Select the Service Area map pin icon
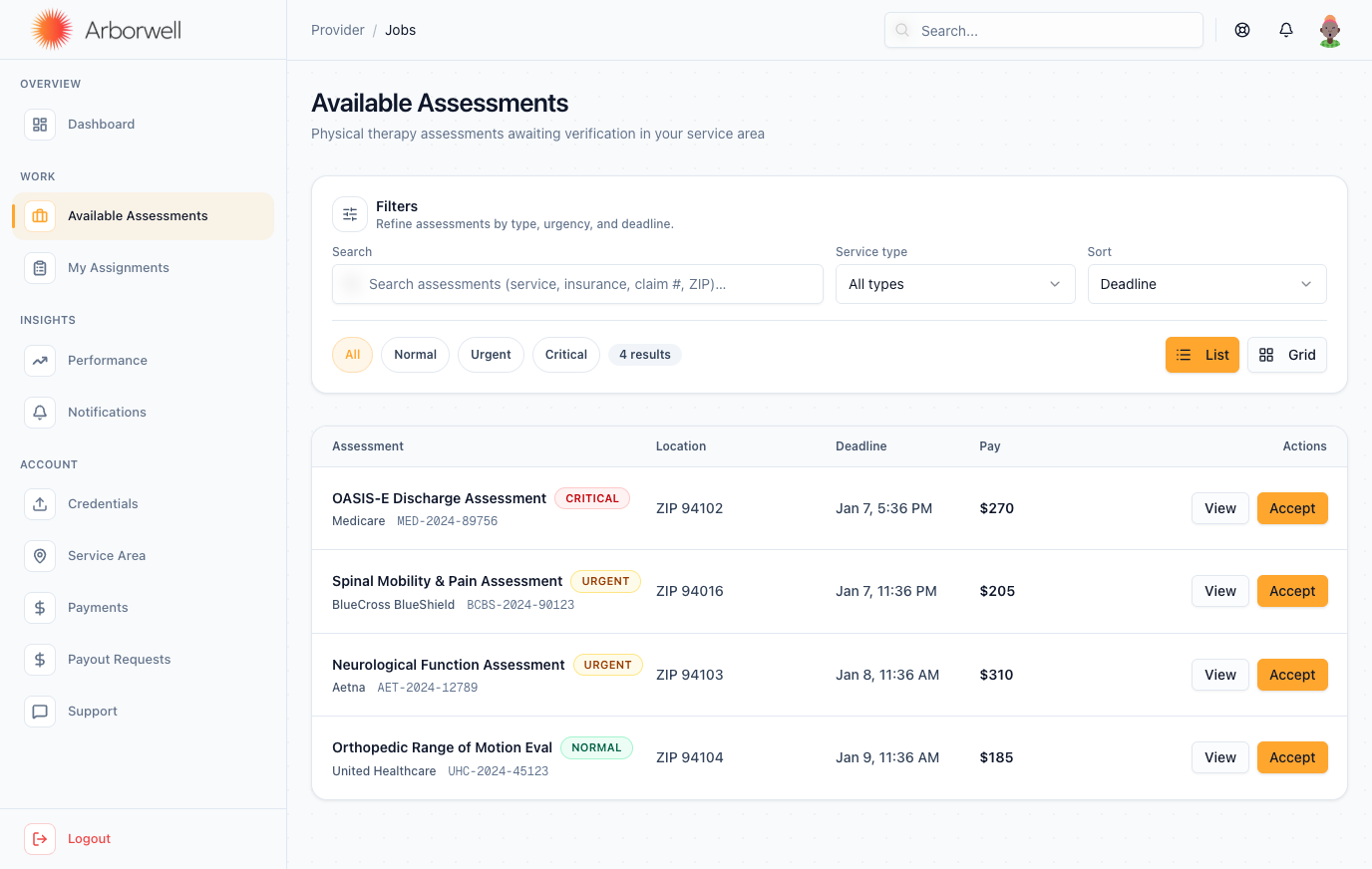1372x869 pixels. [40, 556]
